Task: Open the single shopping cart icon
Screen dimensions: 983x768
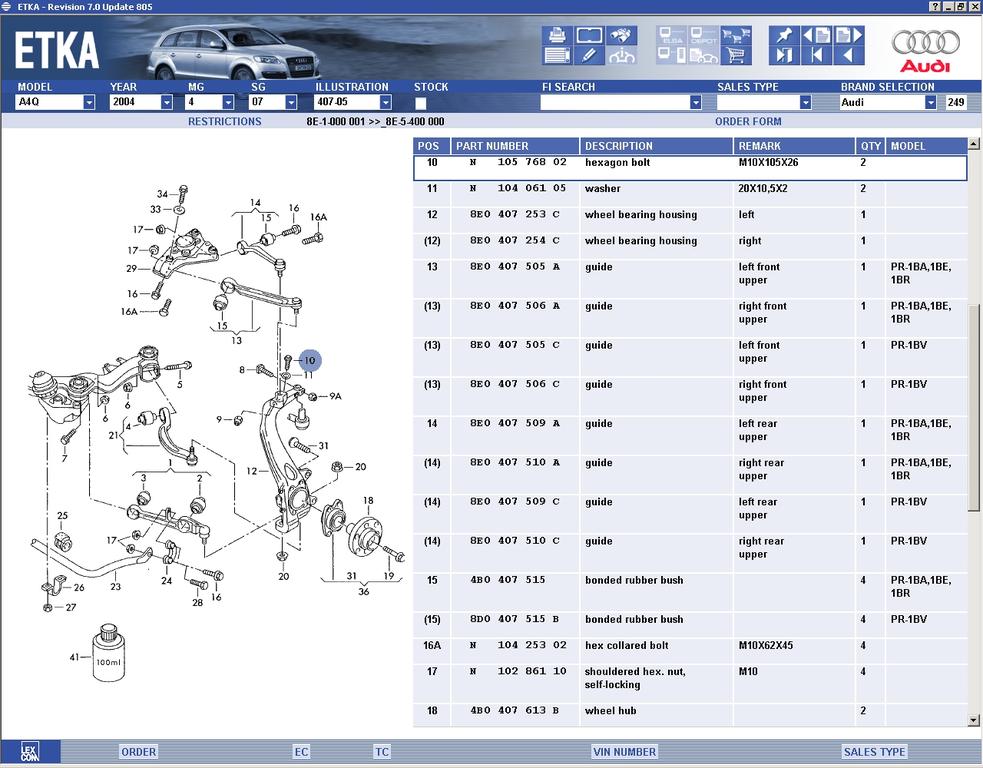Action: coord(736,56)
